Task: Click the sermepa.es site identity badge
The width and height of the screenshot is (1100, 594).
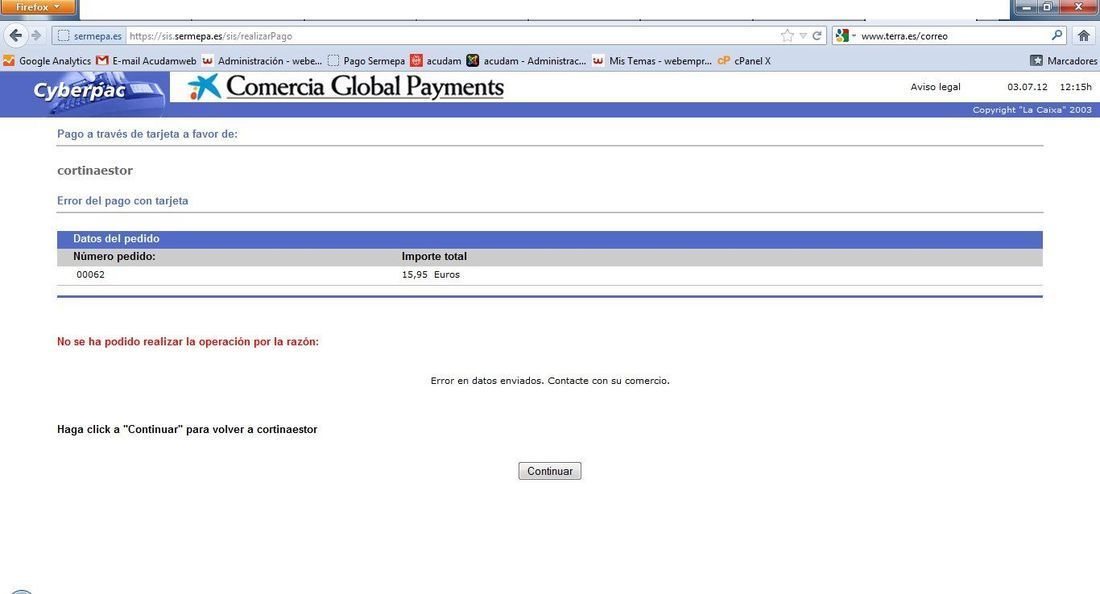Action: pos(89,36)
